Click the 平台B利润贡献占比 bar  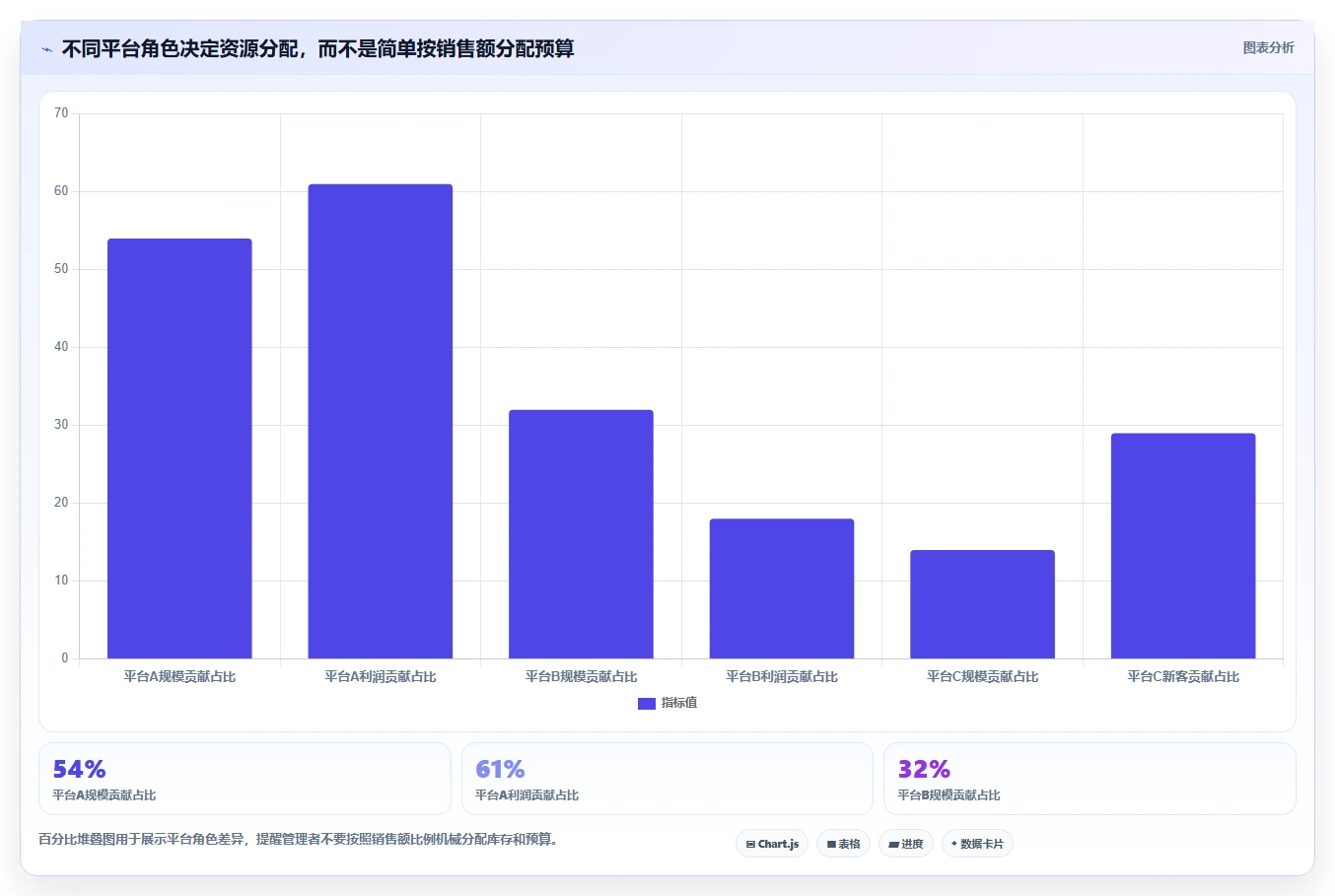pos(782,588)
